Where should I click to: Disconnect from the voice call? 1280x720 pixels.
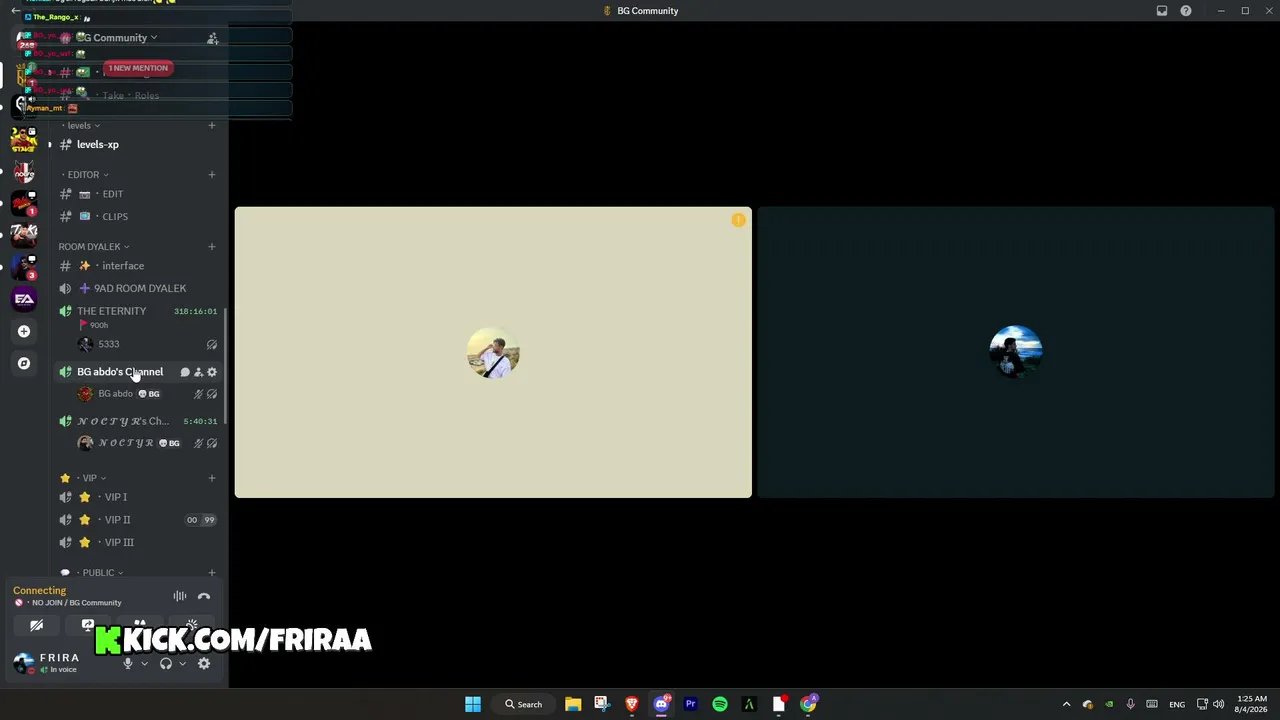(x=204, y=596)
